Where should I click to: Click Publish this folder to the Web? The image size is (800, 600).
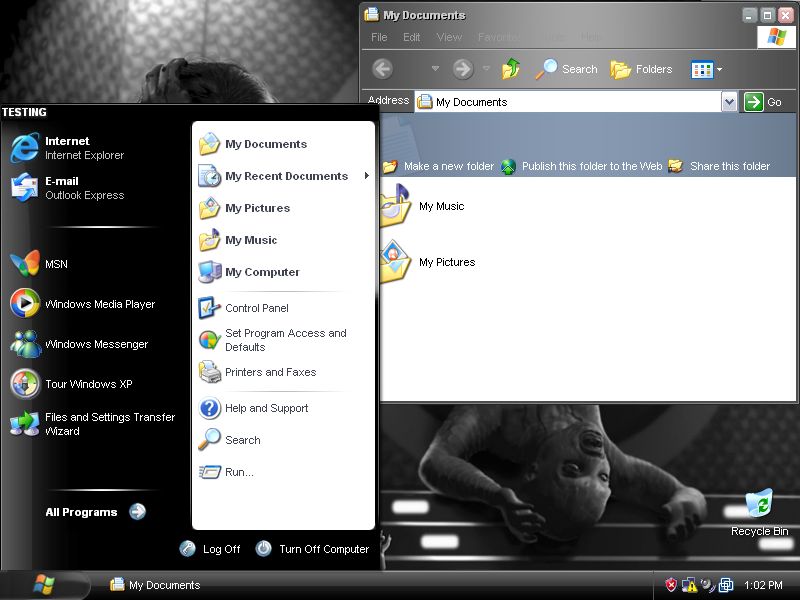581,166
